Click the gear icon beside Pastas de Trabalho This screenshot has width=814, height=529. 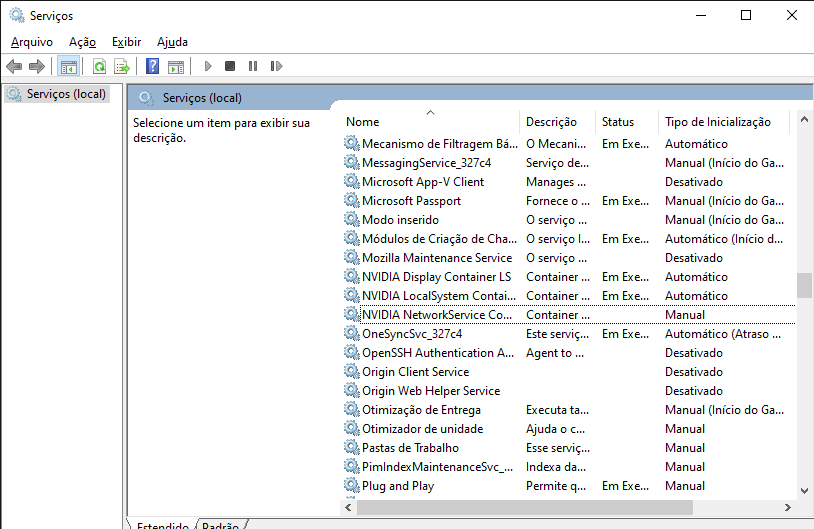tap(352, 447)
